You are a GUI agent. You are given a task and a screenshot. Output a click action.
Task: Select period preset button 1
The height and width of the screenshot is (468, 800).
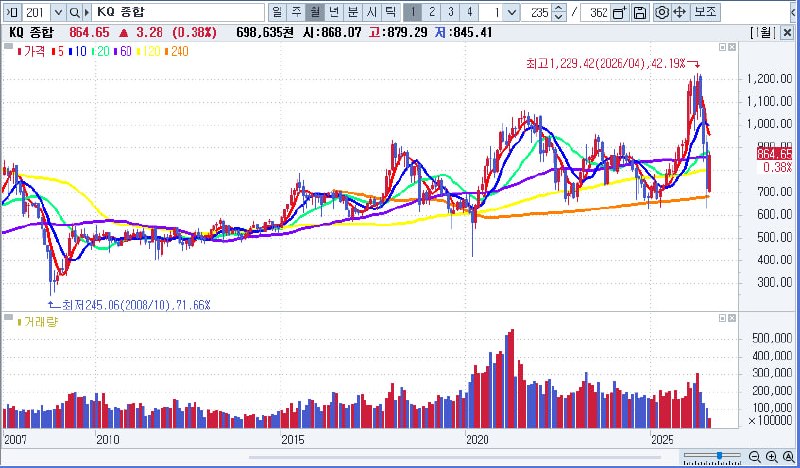[x=413, y=12]
